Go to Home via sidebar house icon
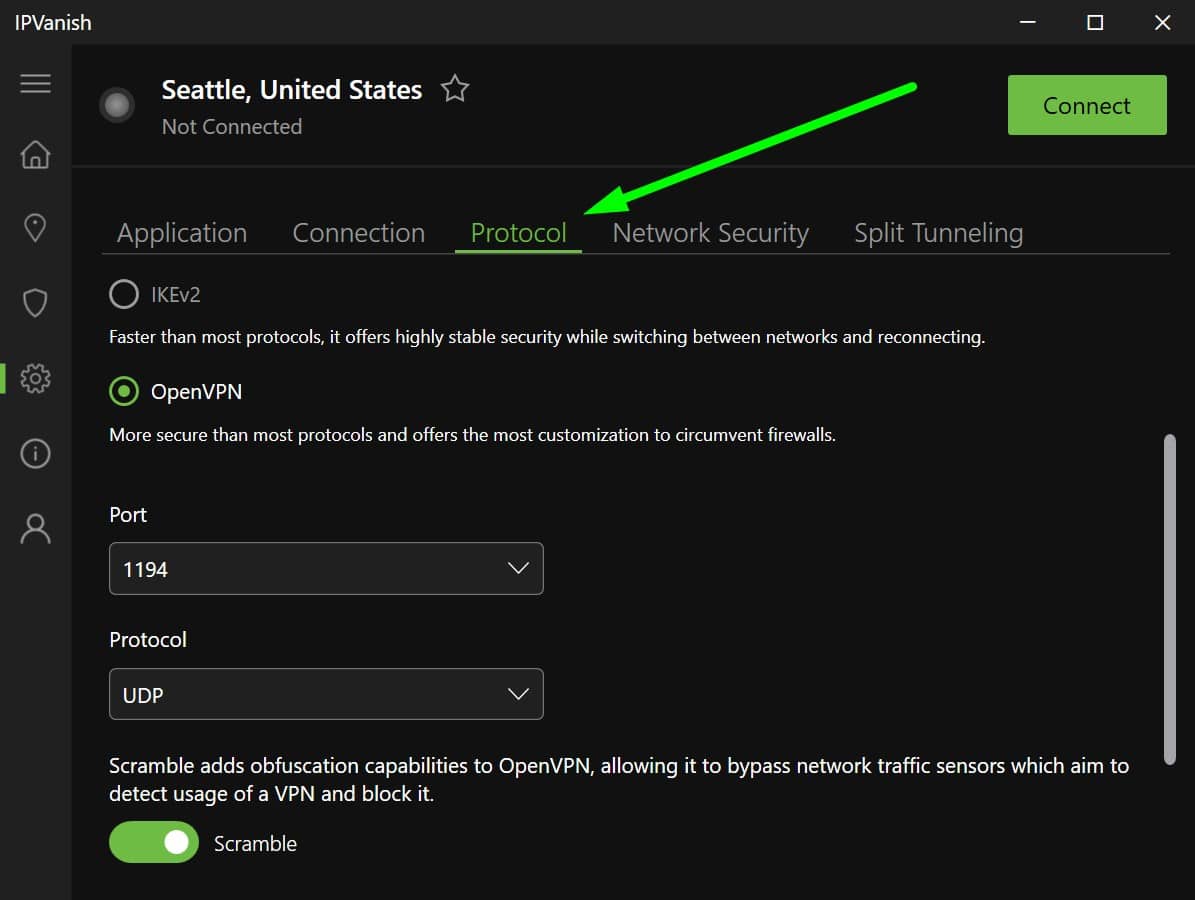This screenshot has width=1195, height=900. click(x=35, y=154)
